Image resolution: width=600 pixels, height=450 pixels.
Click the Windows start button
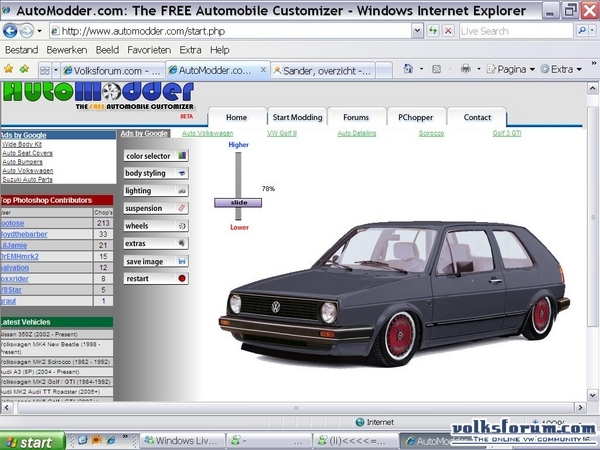tap(33, 441)
